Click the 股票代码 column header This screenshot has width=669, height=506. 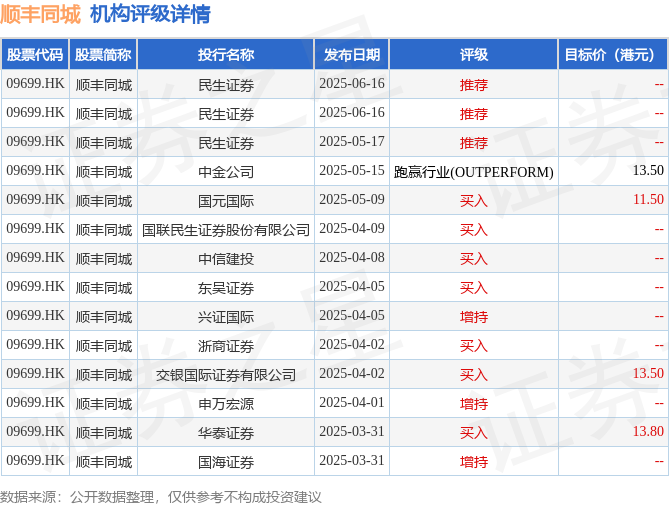pyautogui.click(x=35, y=55)
